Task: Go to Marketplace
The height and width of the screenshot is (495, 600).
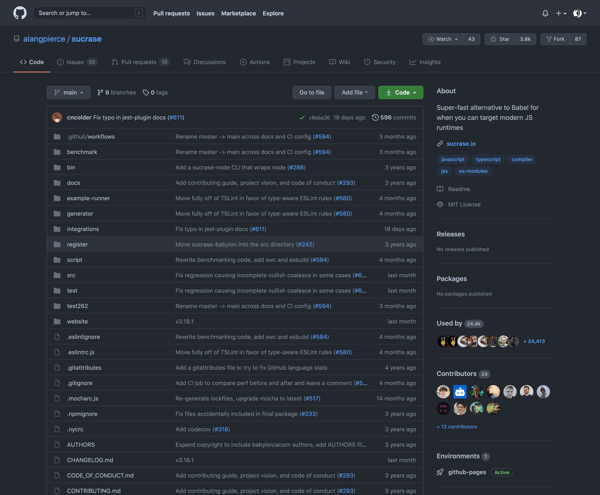Action: [x=238, y=13]
